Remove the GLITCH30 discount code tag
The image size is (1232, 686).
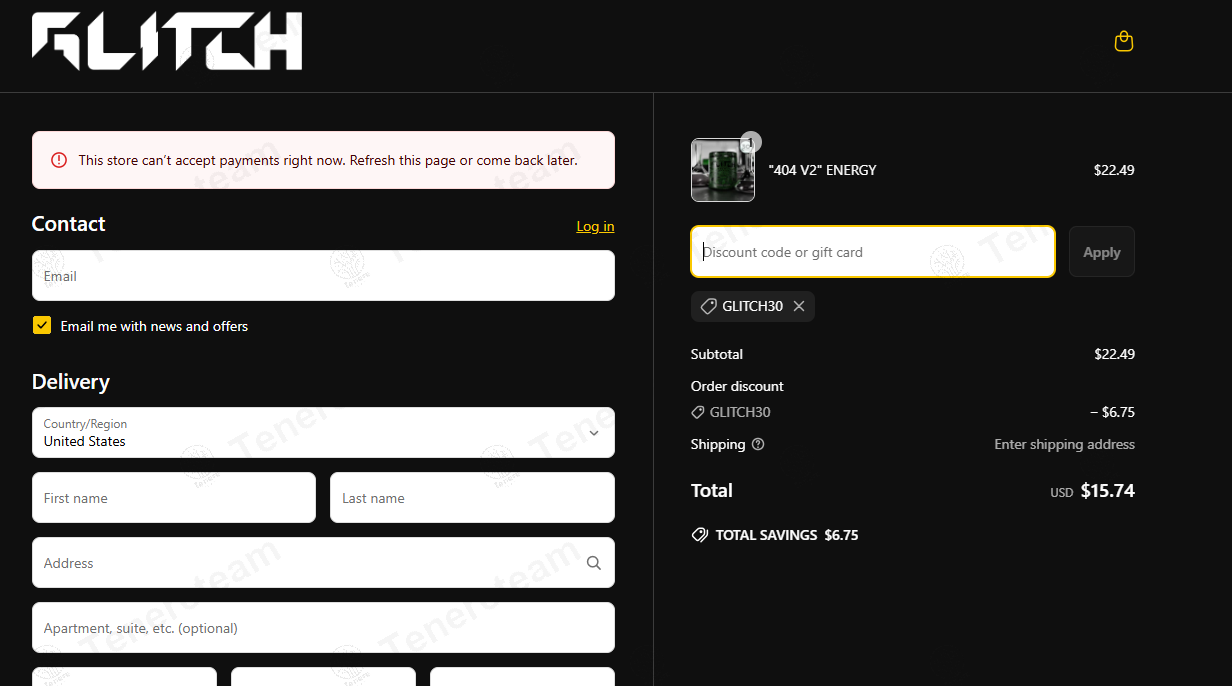click(799, 306)
